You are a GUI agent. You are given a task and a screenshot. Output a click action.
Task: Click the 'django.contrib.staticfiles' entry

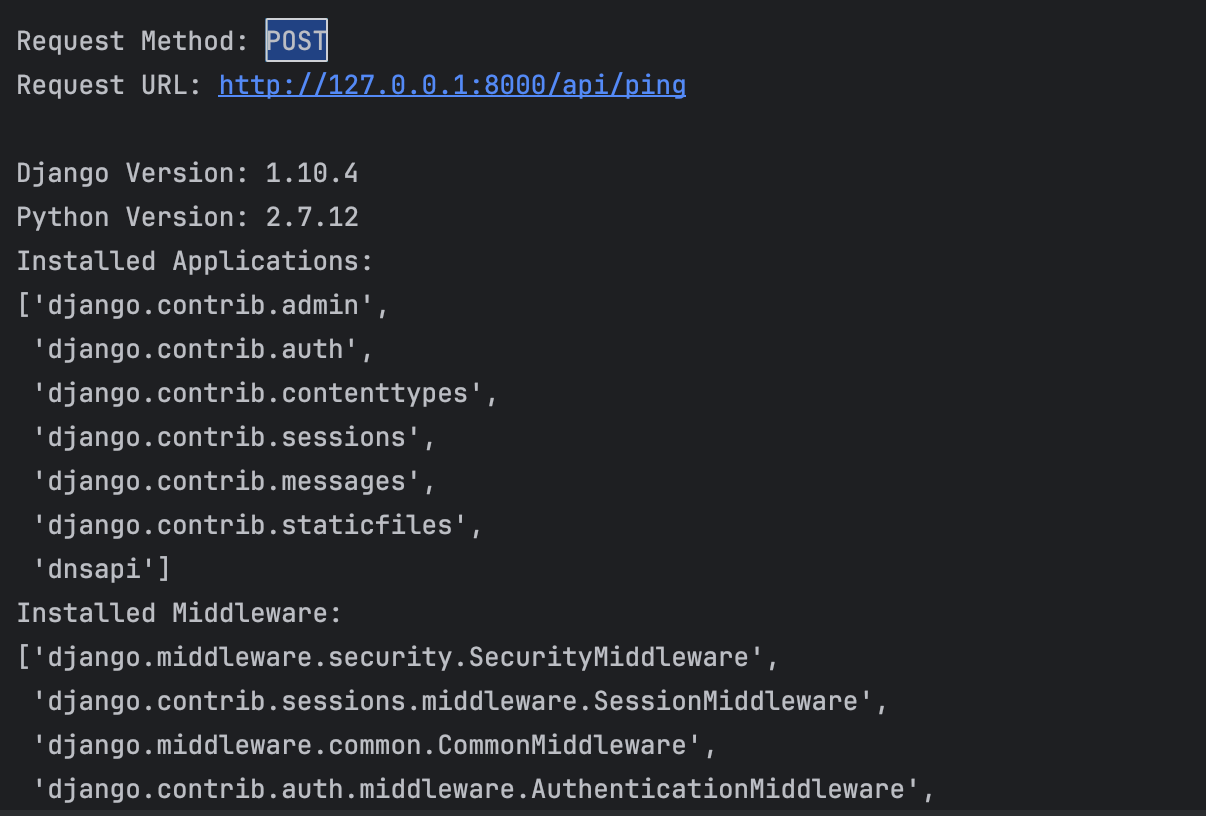click(257, 525)
